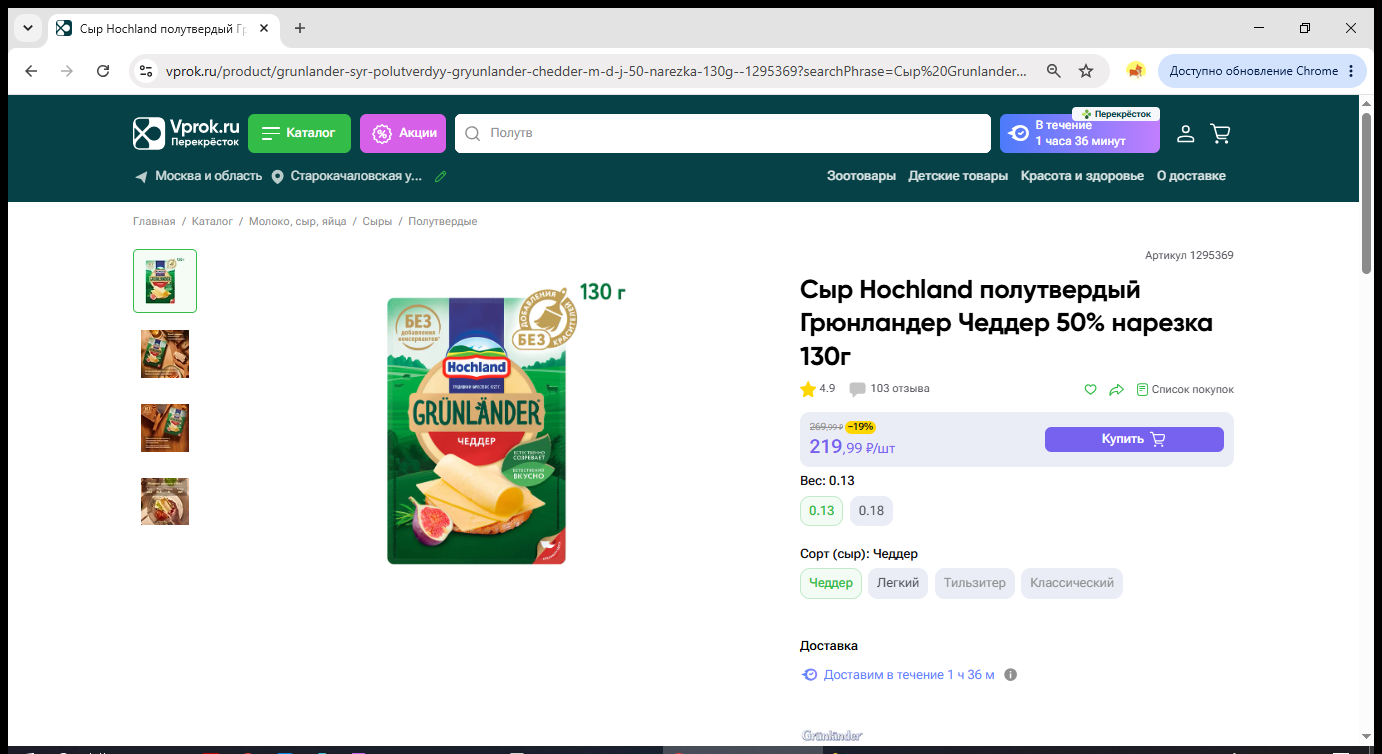This screenshot has width=1382, height=754.
Task: Go to Главная breadcrumb
Action: 154,221
